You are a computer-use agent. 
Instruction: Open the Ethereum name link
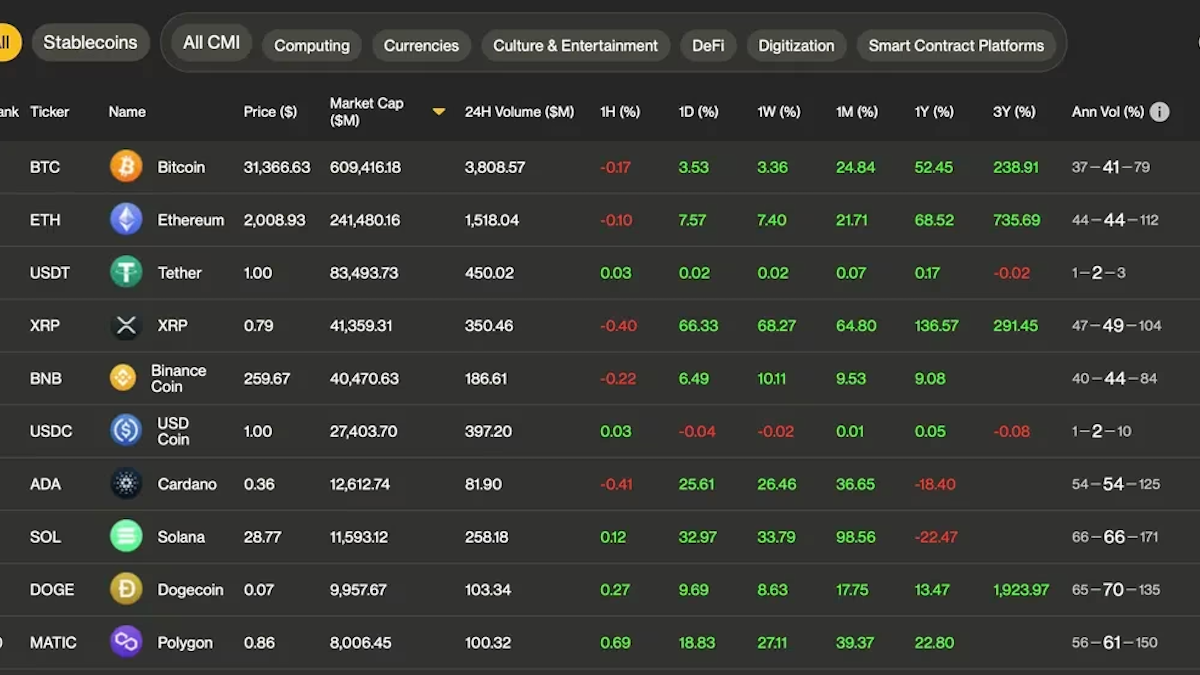[191, 220]
